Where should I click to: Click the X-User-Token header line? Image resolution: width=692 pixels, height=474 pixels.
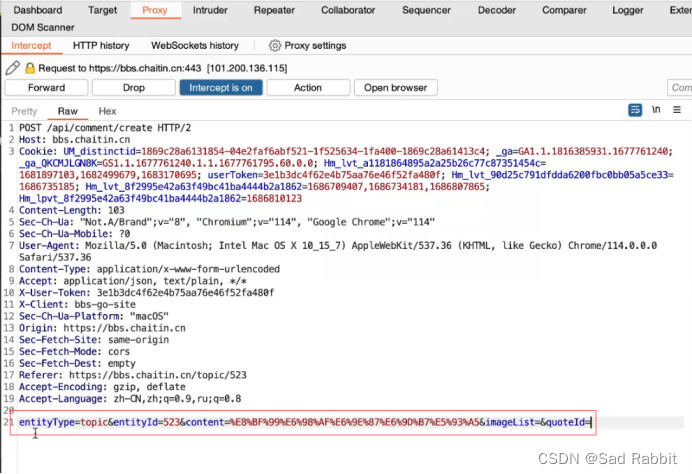click(147, 293)
